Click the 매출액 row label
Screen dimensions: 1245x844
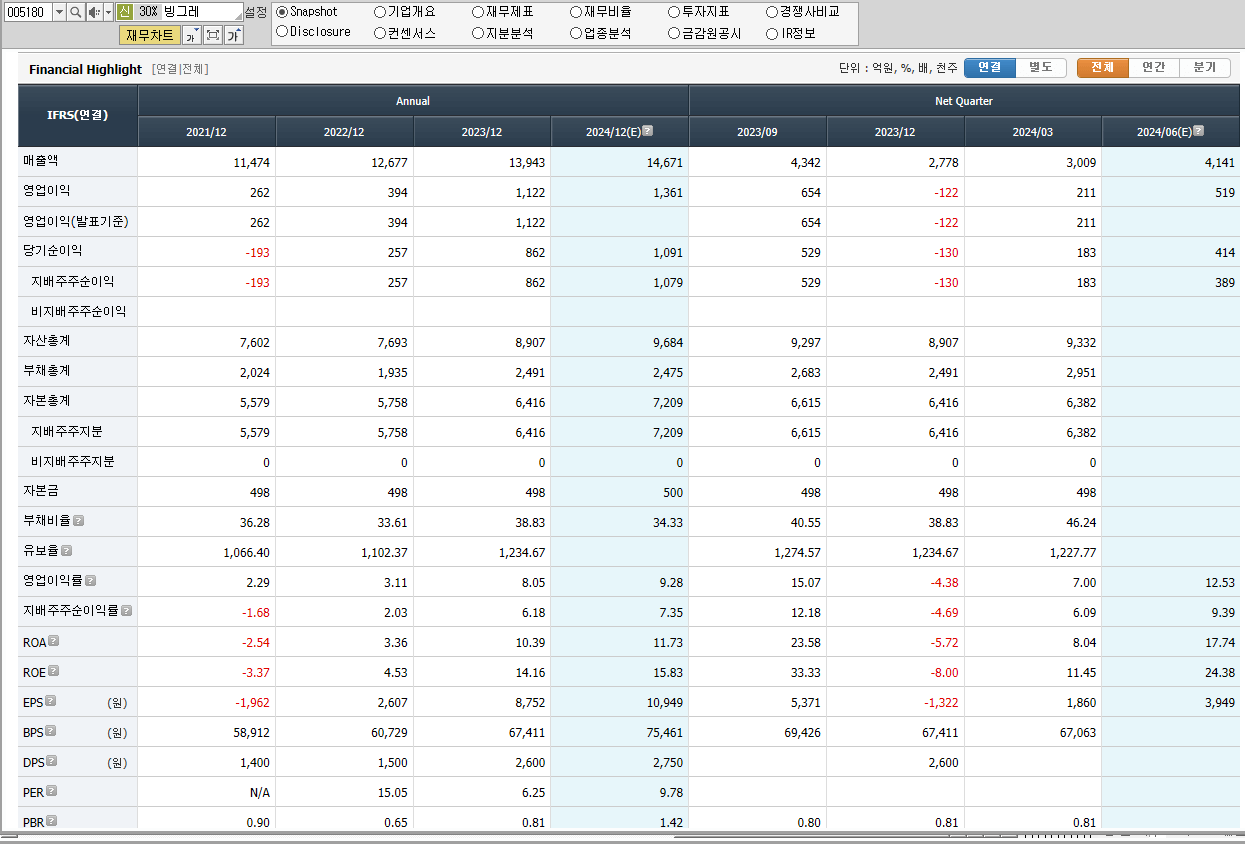(41, 160)
